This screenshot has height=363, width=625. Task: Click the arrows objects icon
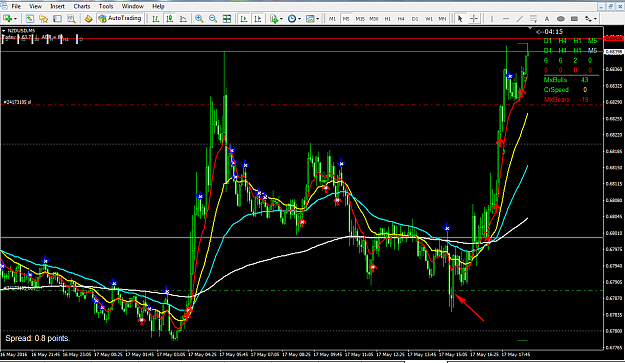coord(588,19)
